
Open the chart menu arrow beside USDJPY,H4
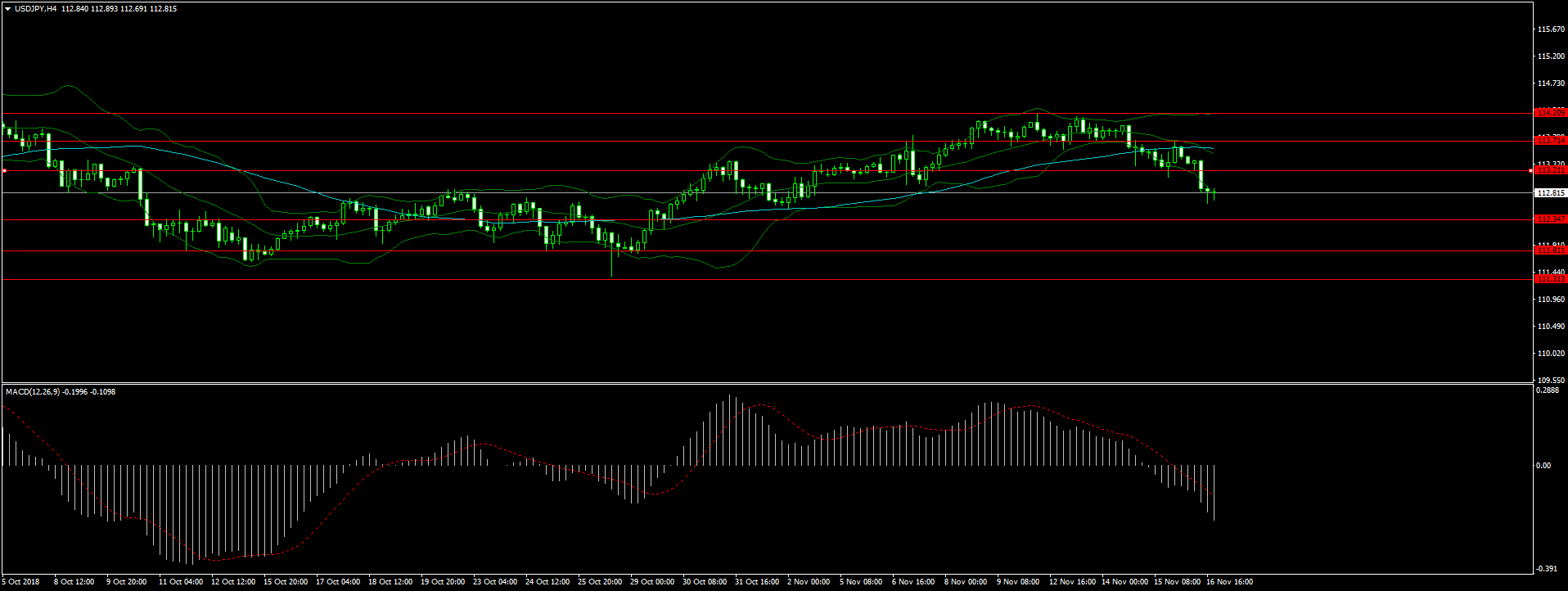pyautogui.click(x=8, y=9)
